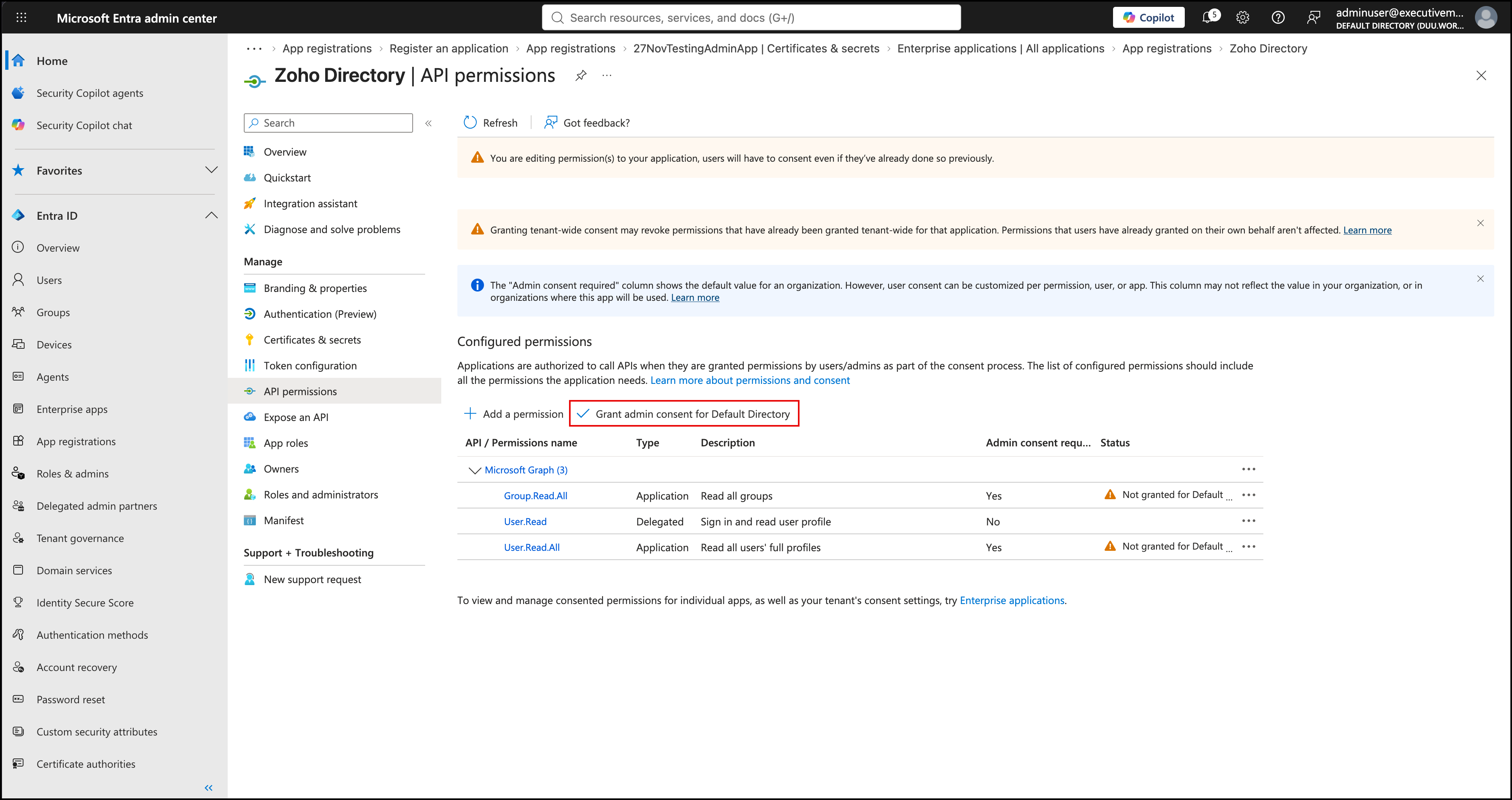This screenshot has height=800, width=1512.
Task: Open Groups in Entra ID menu
Action: click(53, 313)
